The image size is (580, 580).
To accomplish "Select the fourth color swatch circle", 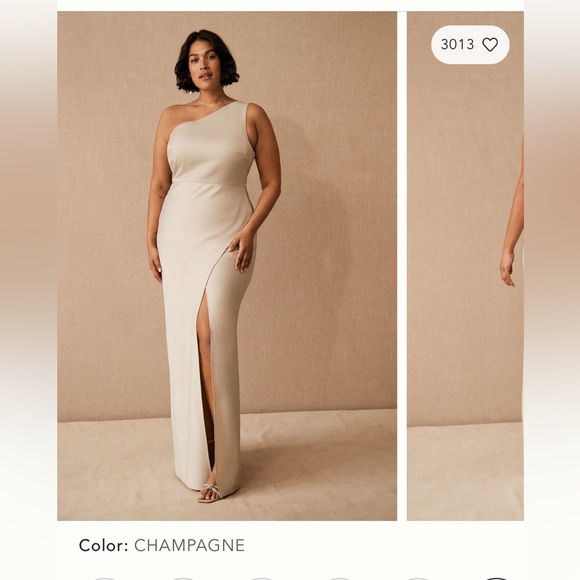I will (339, 579).
